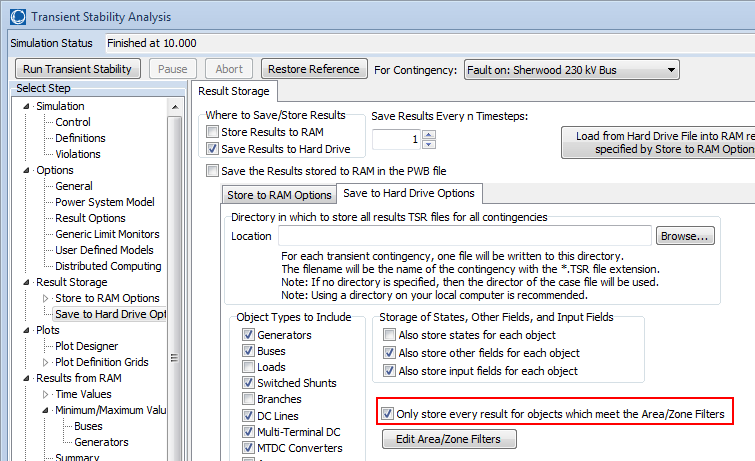This screenshot has width=755, height=461.
Task: Expand the Store to RAM Options tree node
Action: pyautogui.click(x=46, y=299)
